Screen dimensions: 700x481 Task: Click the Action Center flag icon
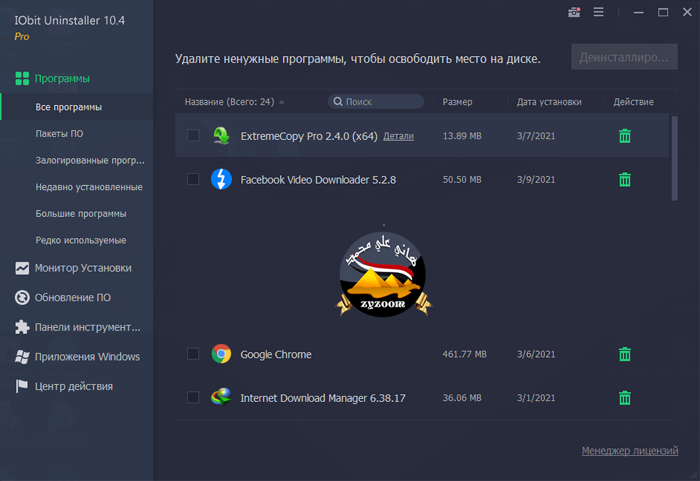pyautogui.click(x=21, y=386)
